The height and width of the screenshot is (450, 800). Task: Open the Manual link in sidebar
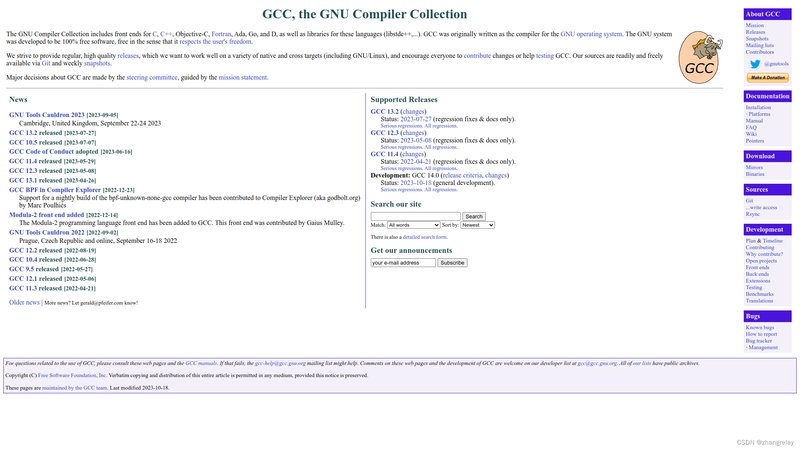[x=754, y=121]
